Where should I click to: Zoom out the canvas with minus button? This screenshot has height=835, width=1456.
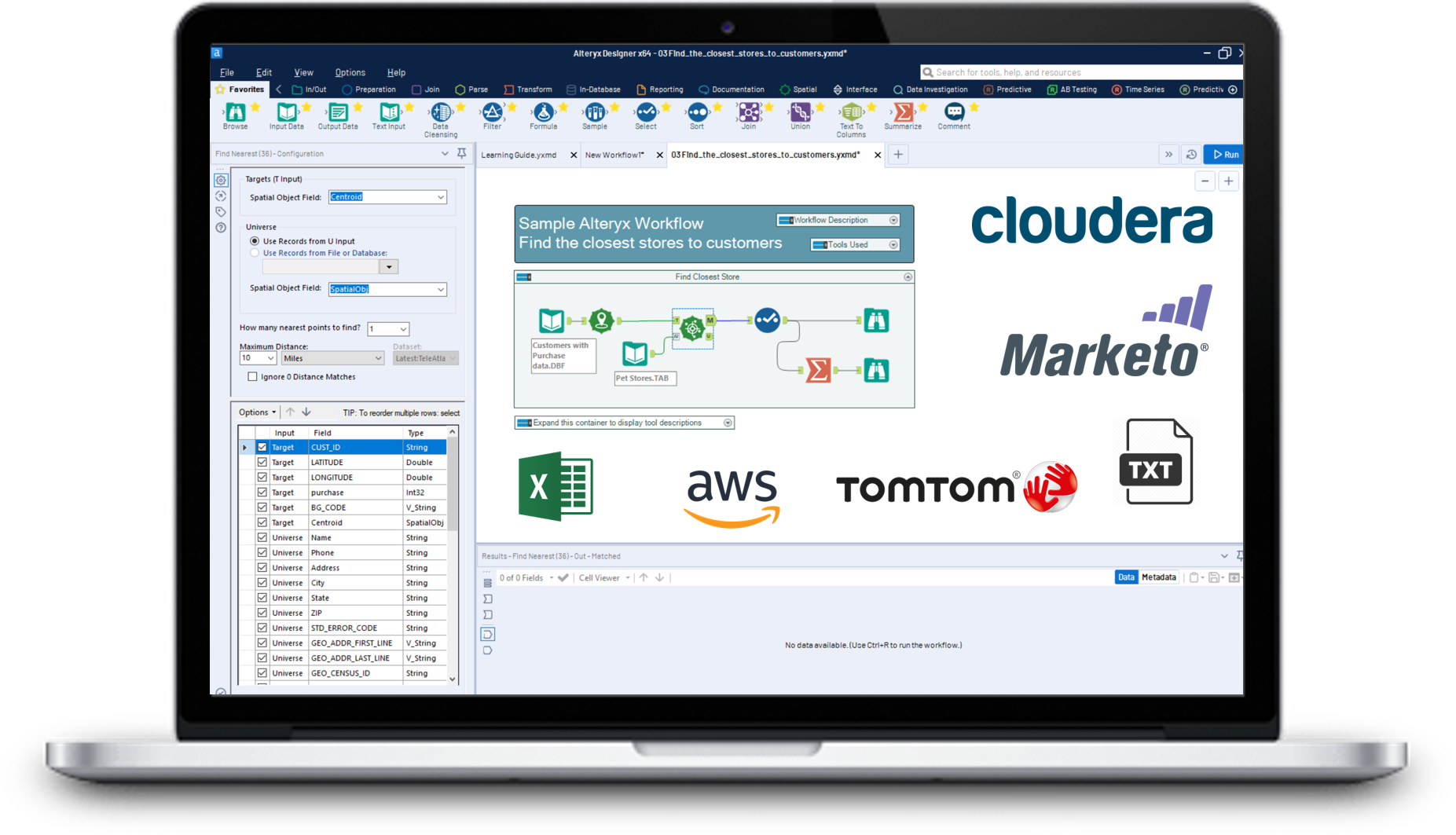click(1205, 181)
